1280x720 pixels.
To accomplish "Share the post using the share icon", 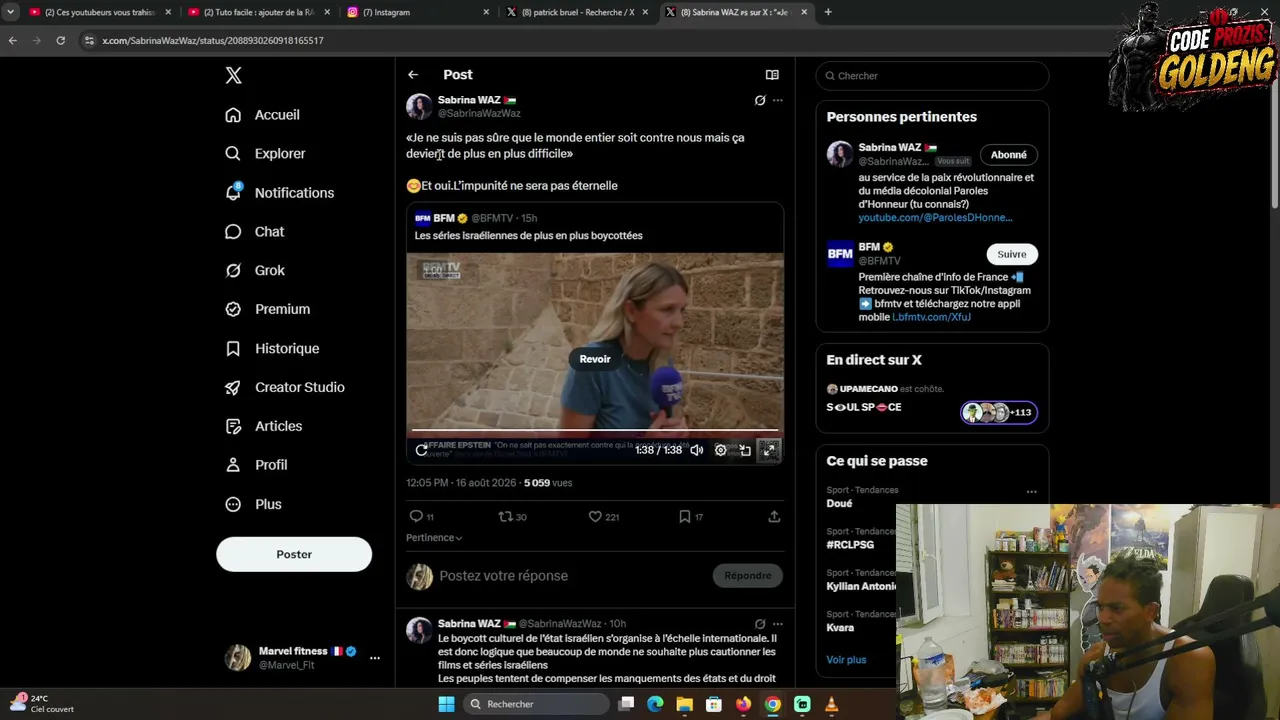I will 774,517.
